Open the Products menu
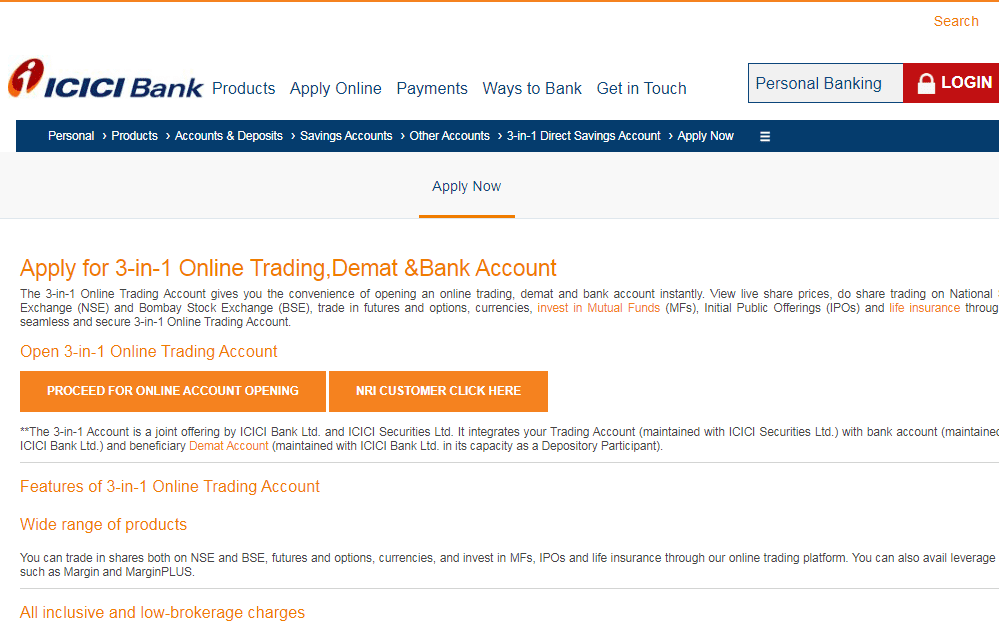Viewport: 999px width, 625px height. [243, 89]
